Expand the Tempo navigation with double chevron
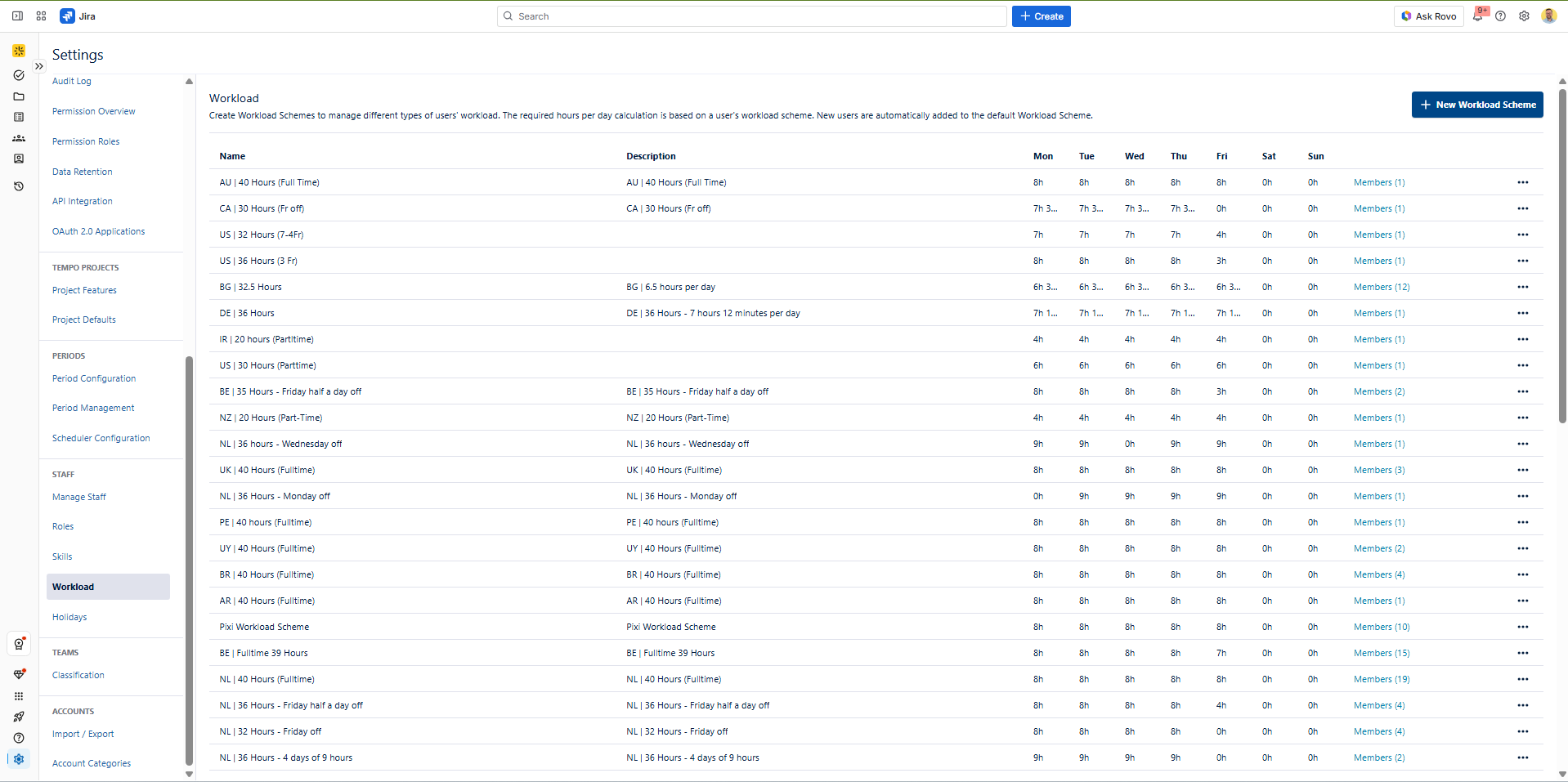1568x782 pixels. (38, 66)
